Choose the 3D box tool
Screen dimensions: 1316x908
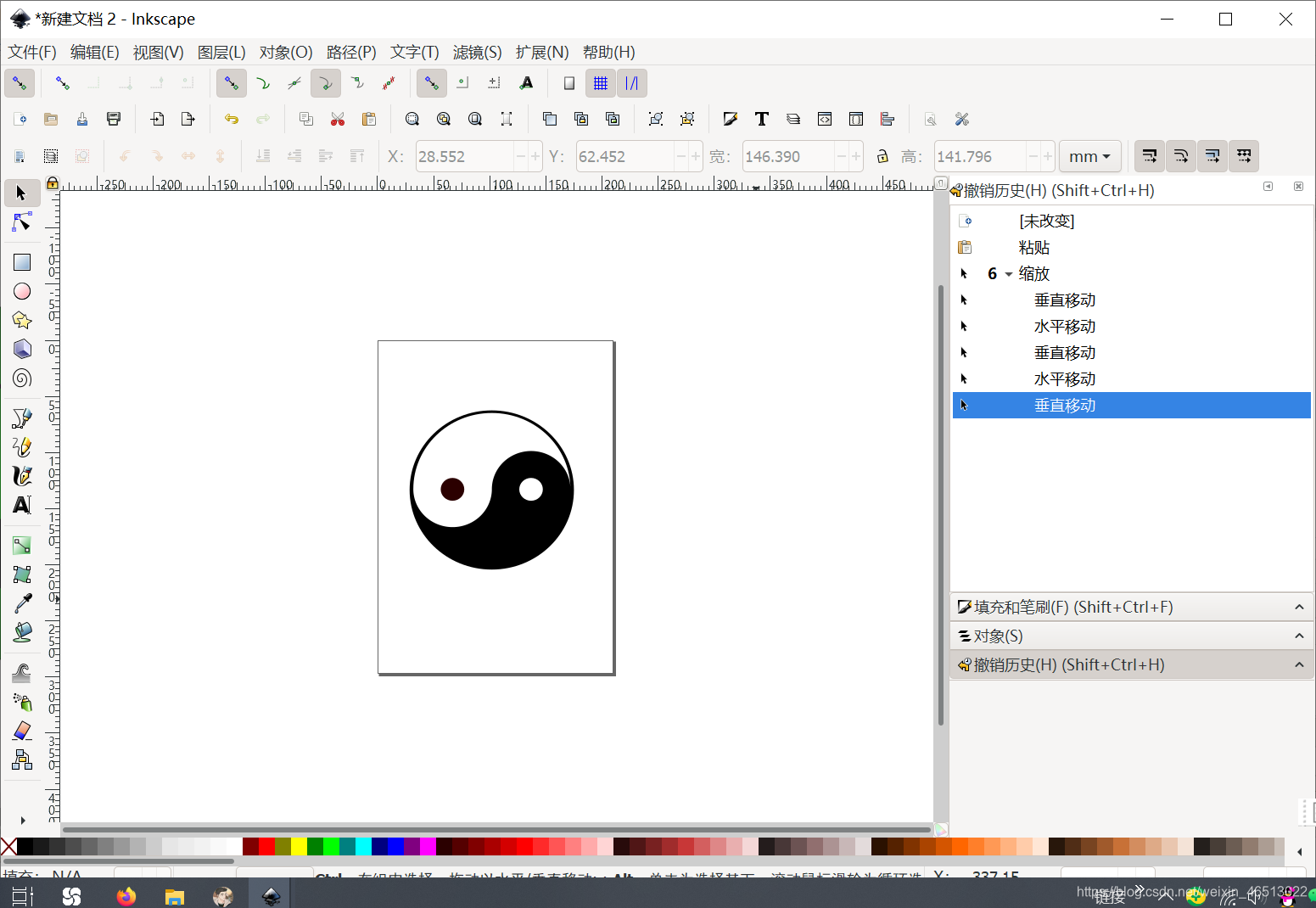[21, 349]
